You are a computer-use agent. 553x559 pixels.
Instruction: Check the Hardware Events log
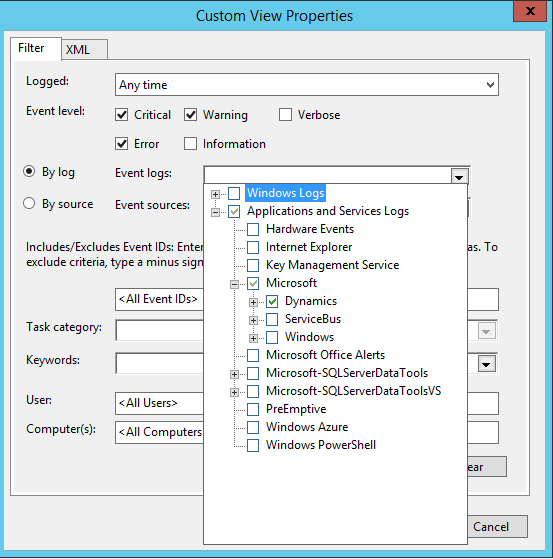[x=253, y=230]
